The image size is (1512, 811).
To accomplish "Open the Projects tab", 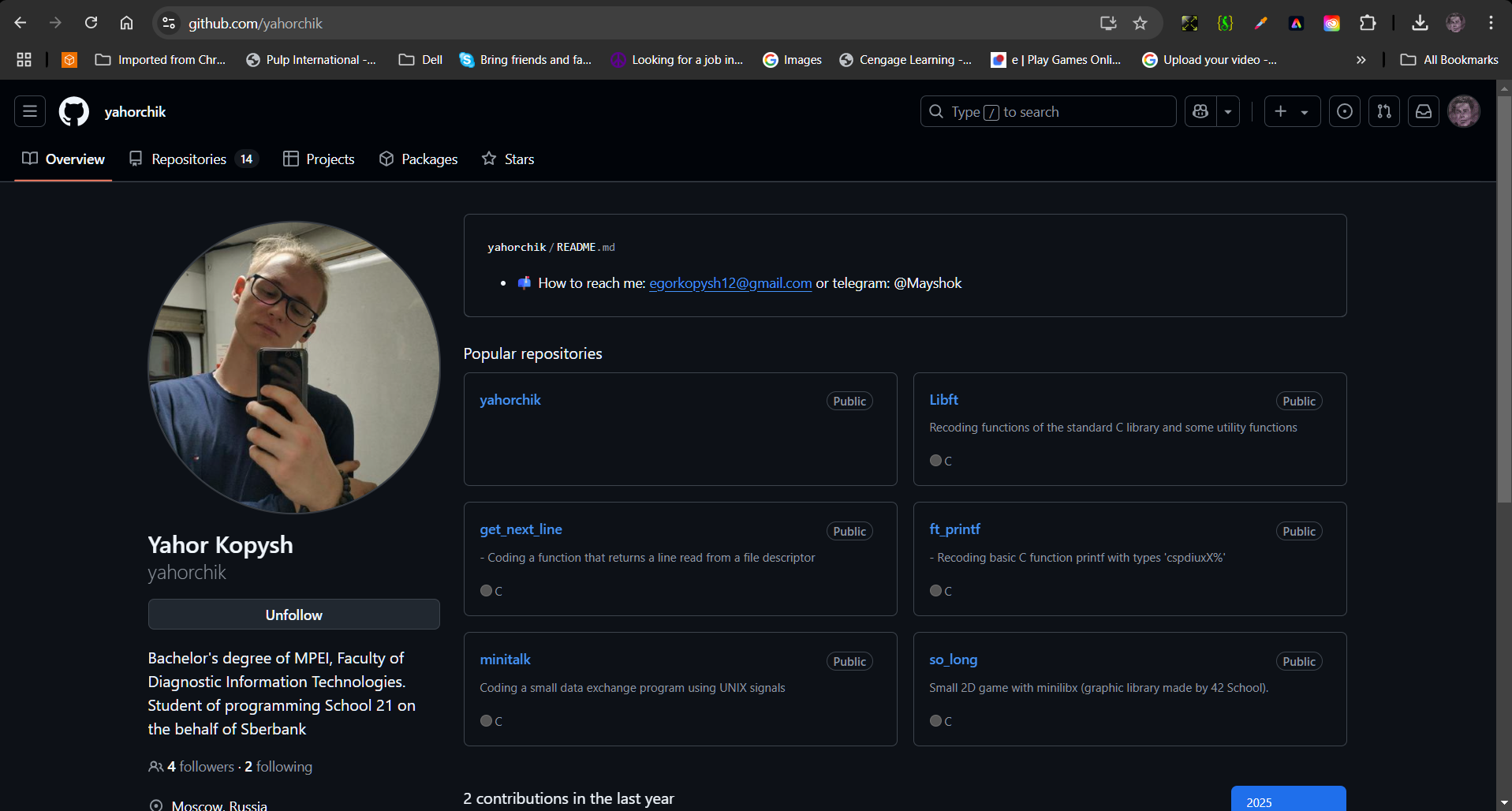I will [x=330, y=159].
